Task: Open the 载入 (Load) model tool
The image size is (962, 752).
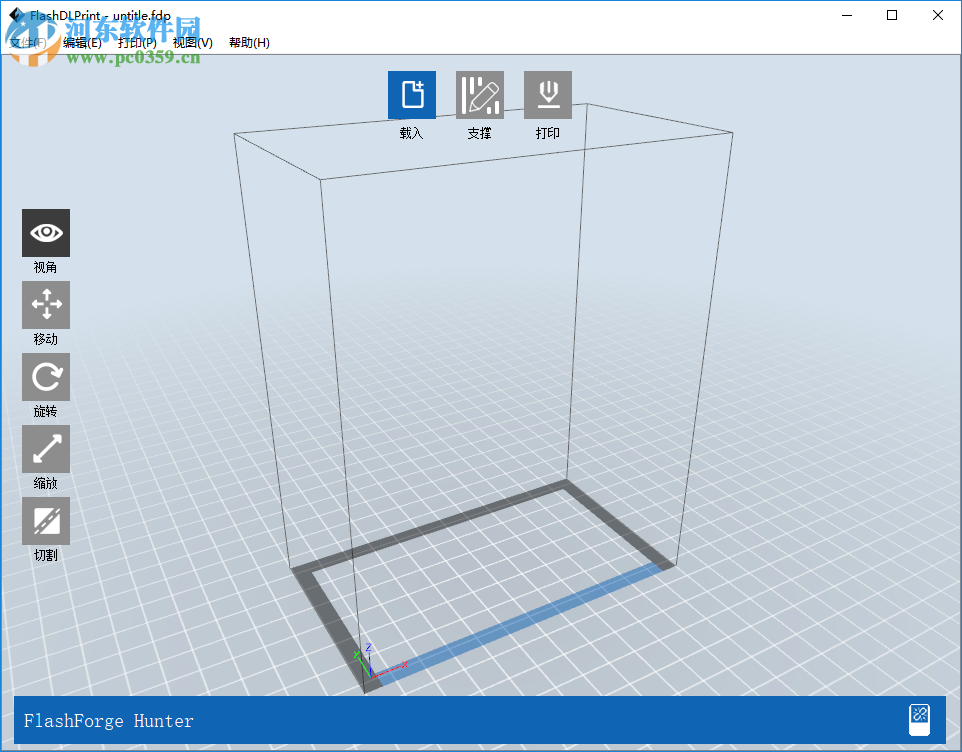Action: (411, 94)
